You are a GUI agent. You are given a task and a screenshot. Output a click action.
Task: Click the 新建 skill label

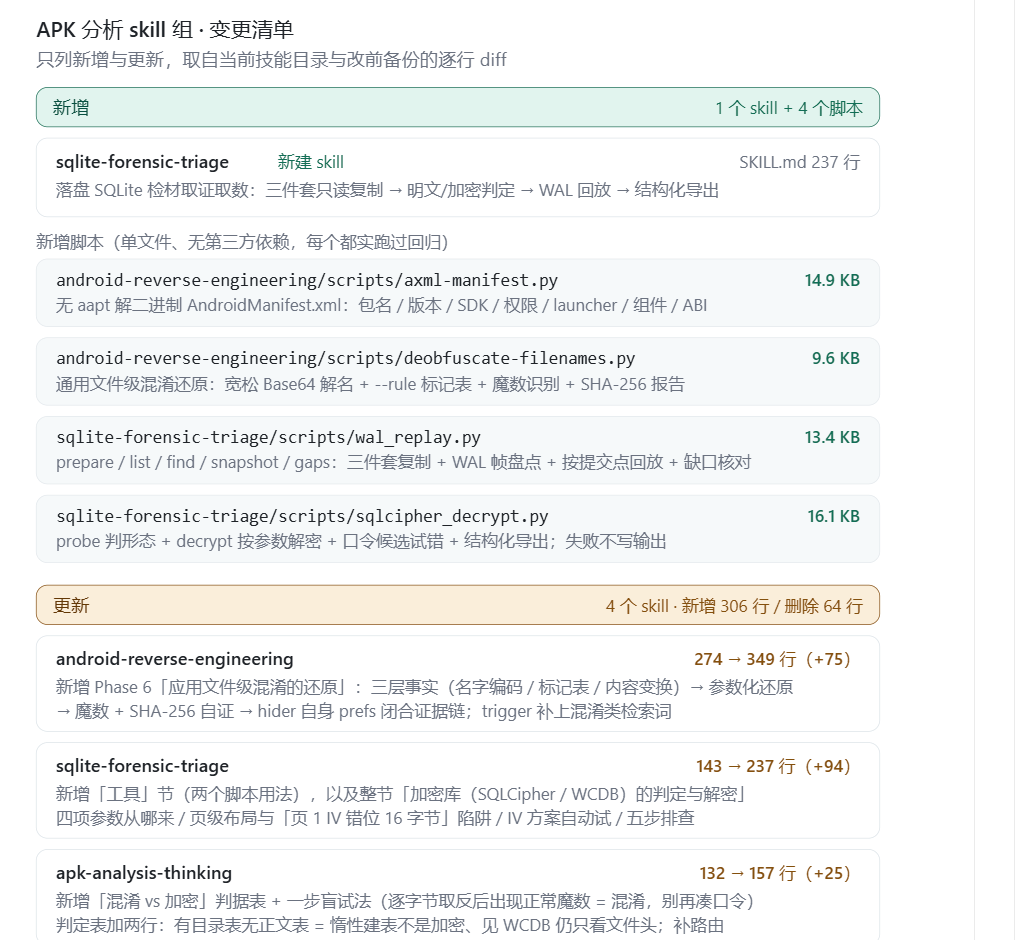310,162
